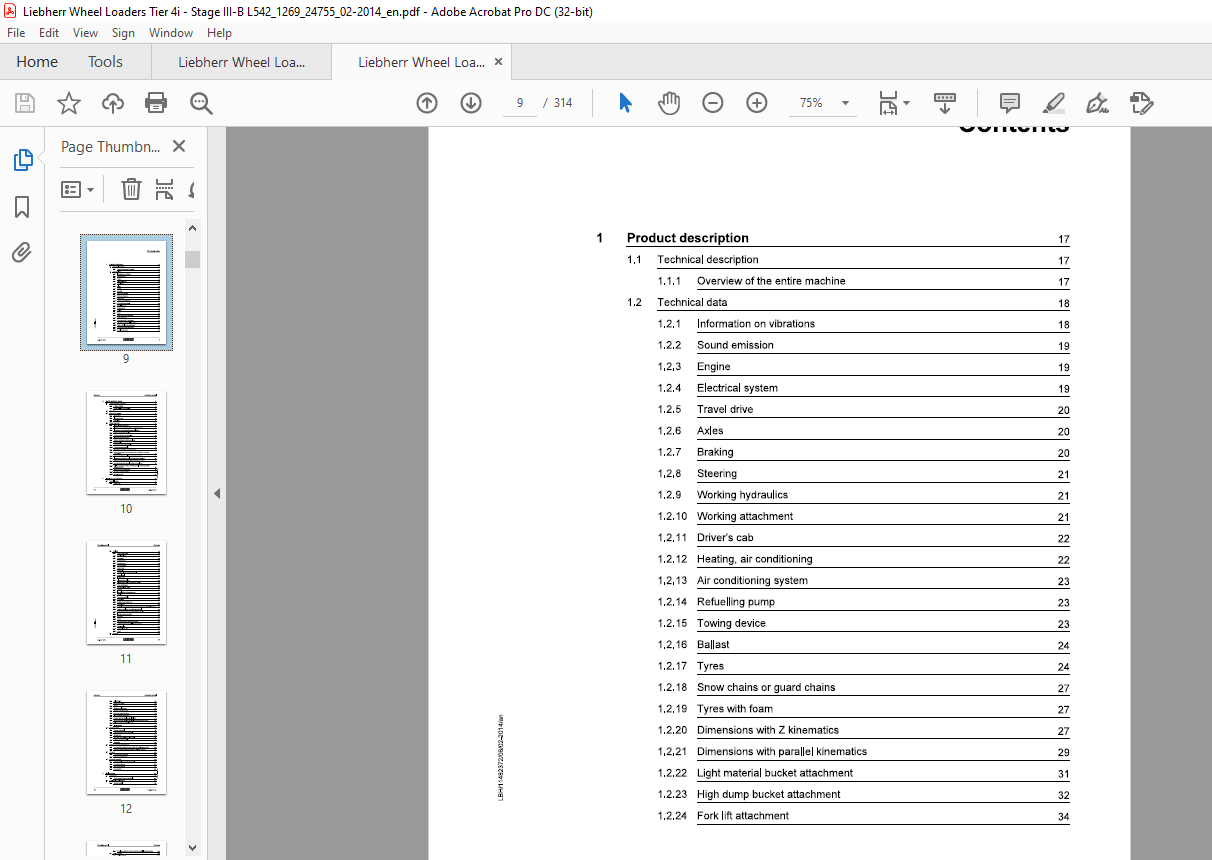Viewport: 1212px width, 860px height.
Task: Switch to the Tools tab
Action: (105, 62)
